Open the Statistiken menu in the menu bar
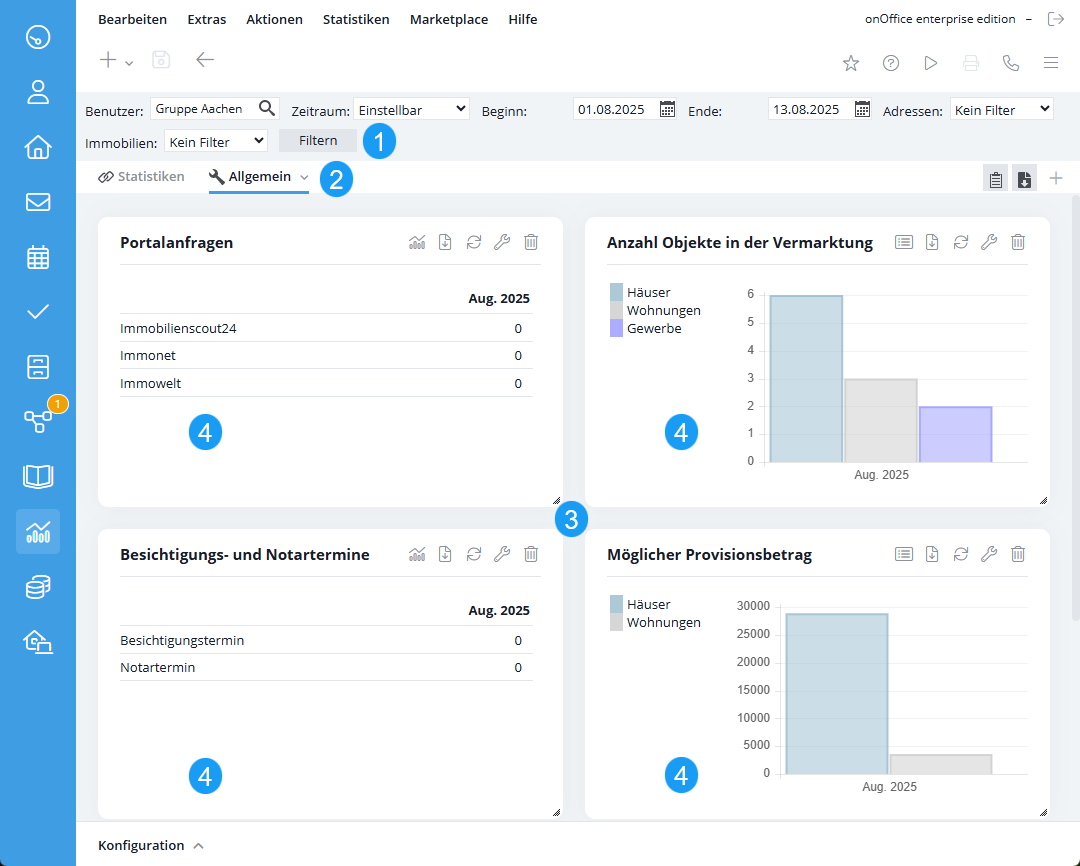Screen dimensions: 1080x866 [356, 19]
